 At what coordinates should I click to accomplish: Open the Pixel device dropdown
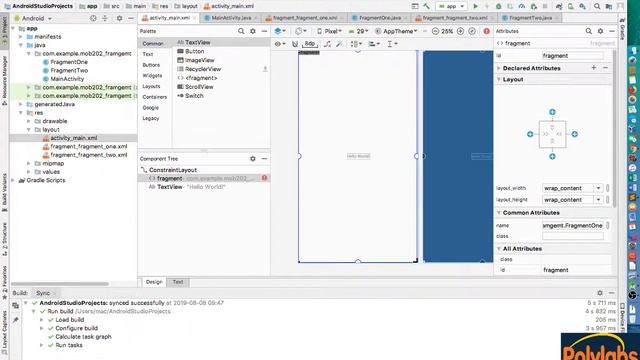point(329,31)
